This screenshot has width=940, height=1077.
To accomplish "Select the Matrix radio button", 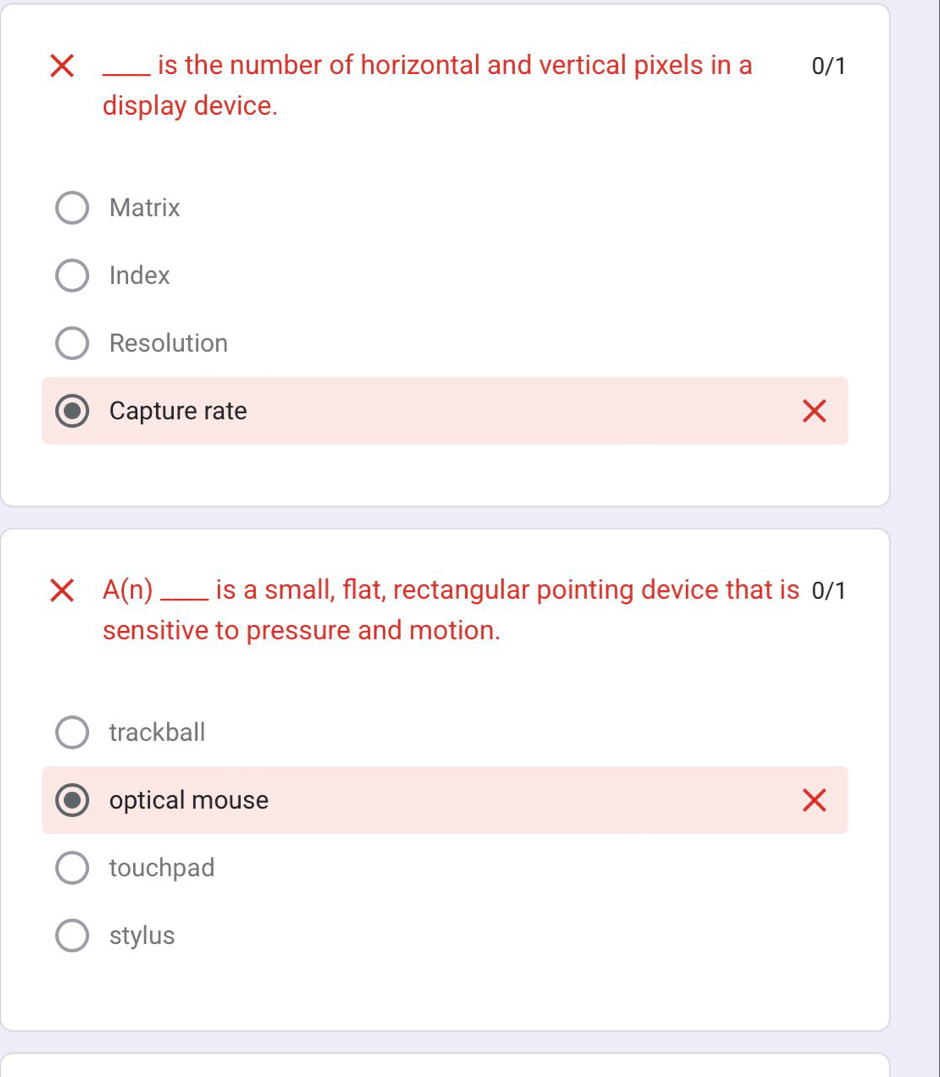I will coord(72,207).
